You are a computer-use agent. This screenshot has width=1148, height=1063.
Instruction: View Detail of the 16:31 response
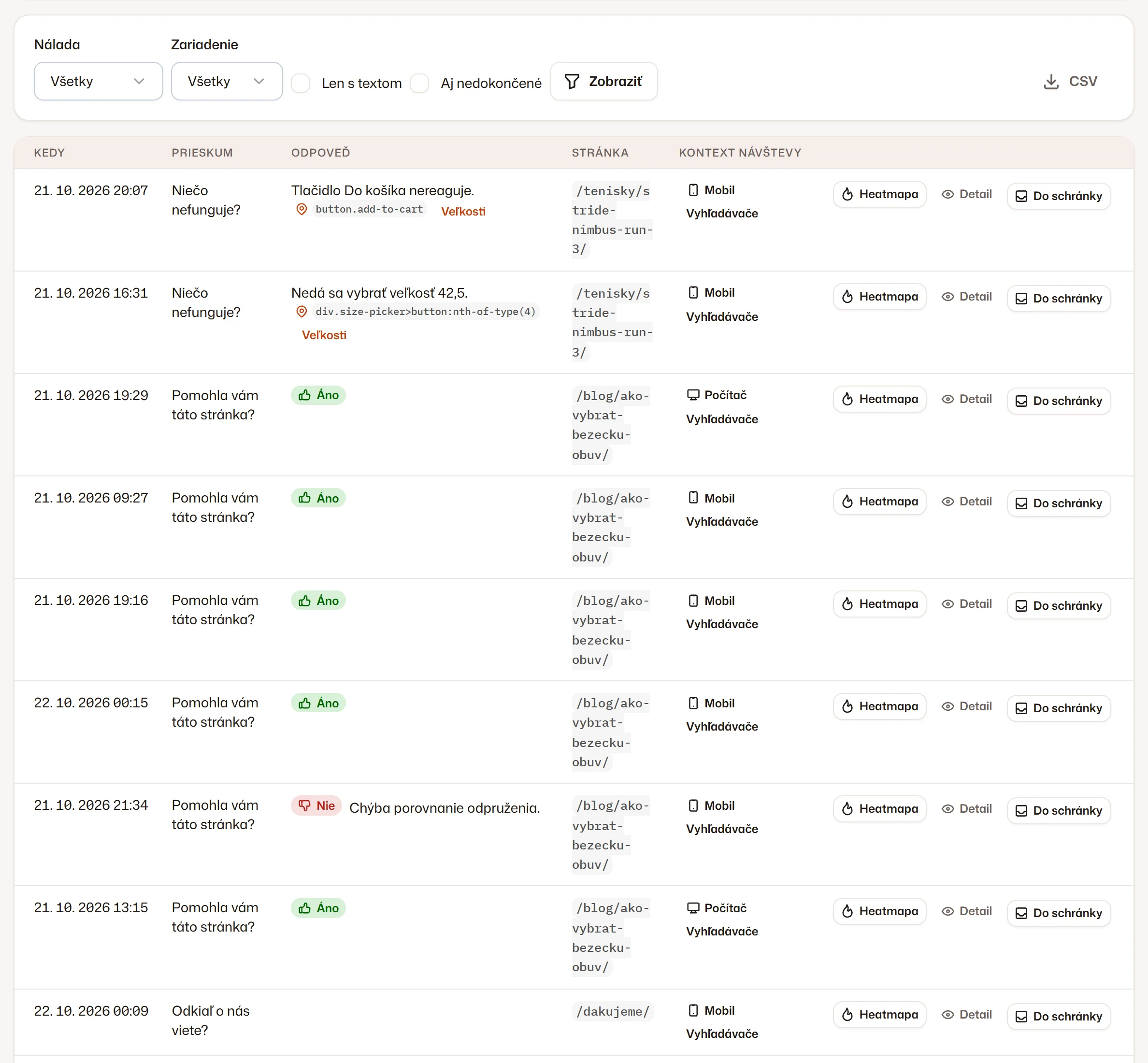[967, 297]
